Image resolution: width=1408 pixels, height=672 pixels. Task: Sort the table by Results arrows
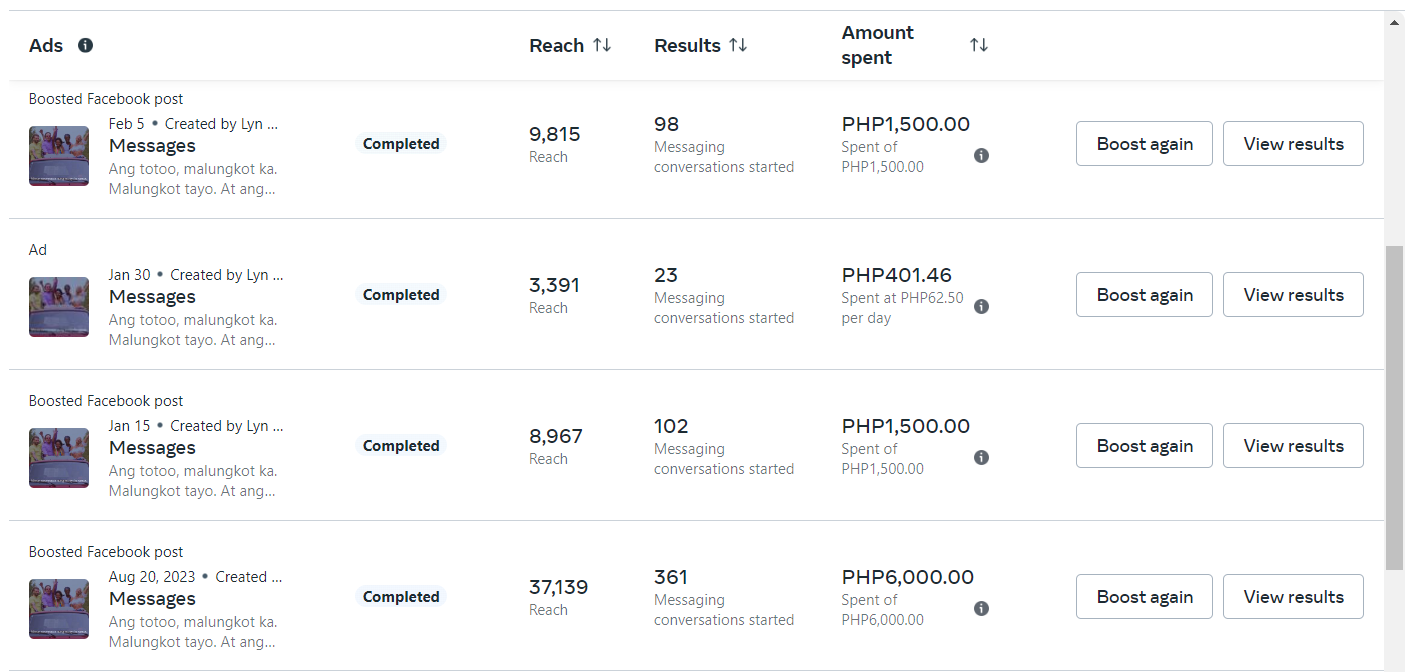[737, 45]
